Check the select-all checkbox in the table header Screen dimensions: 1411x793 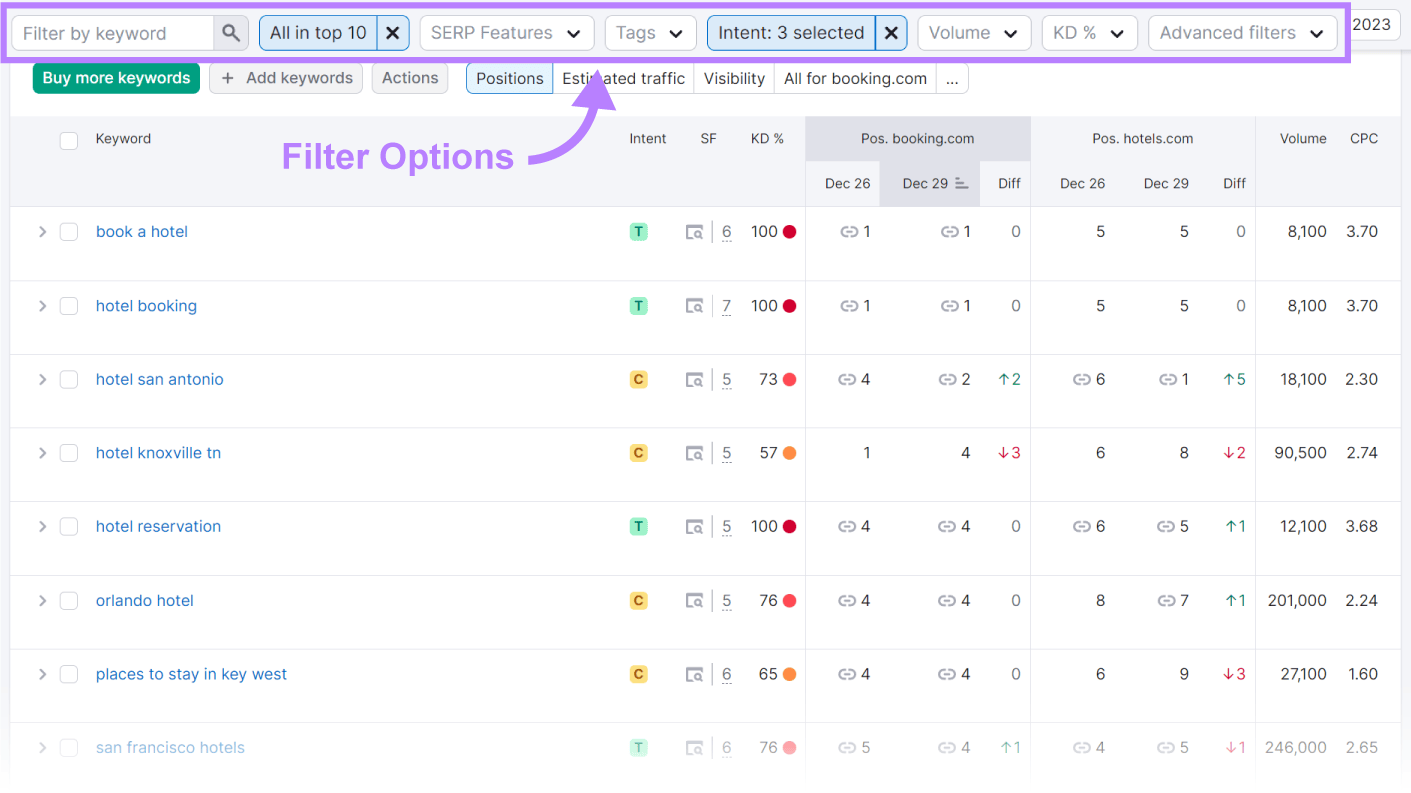tap(69, 141)
